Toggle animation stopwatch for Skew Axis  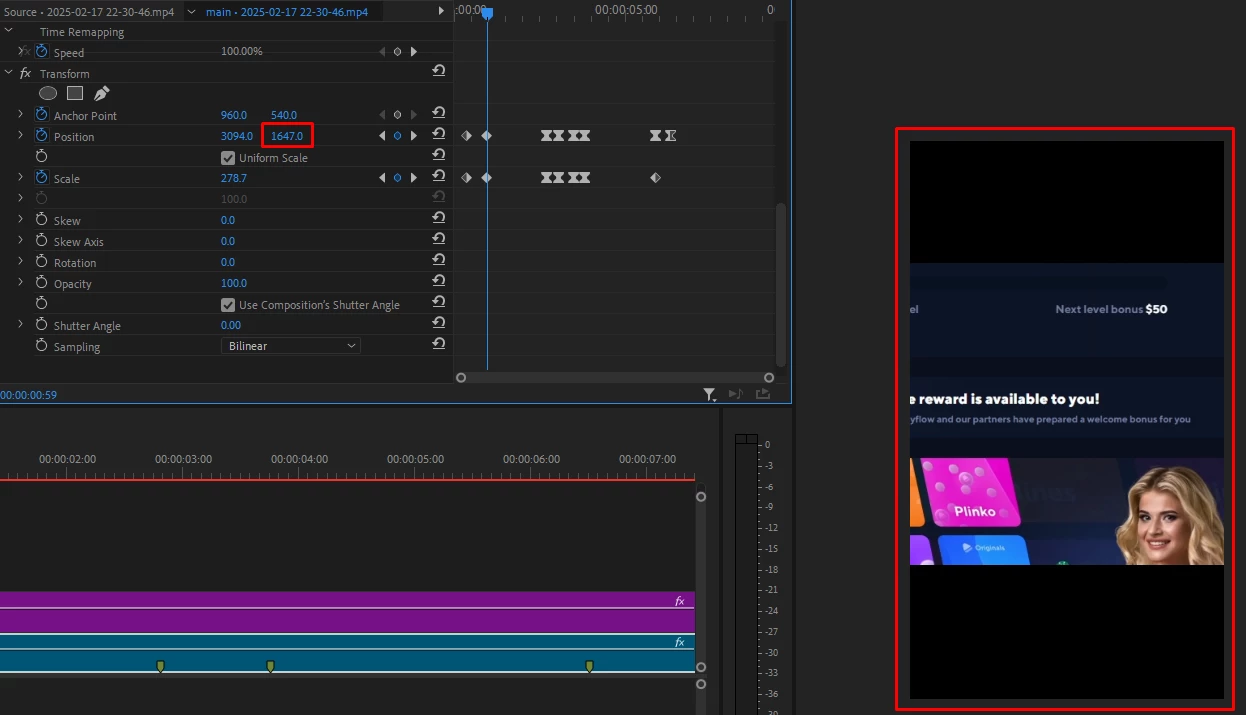tap(42, 240)
